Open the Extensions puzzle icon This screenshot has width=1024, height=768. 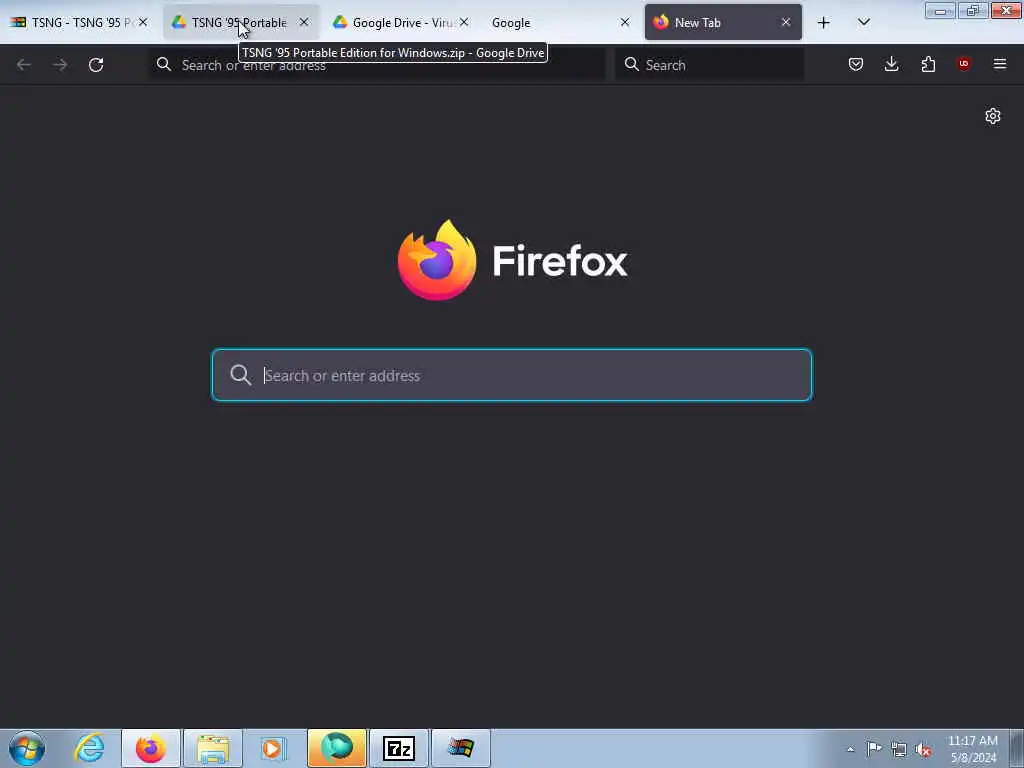pos(928,64)
